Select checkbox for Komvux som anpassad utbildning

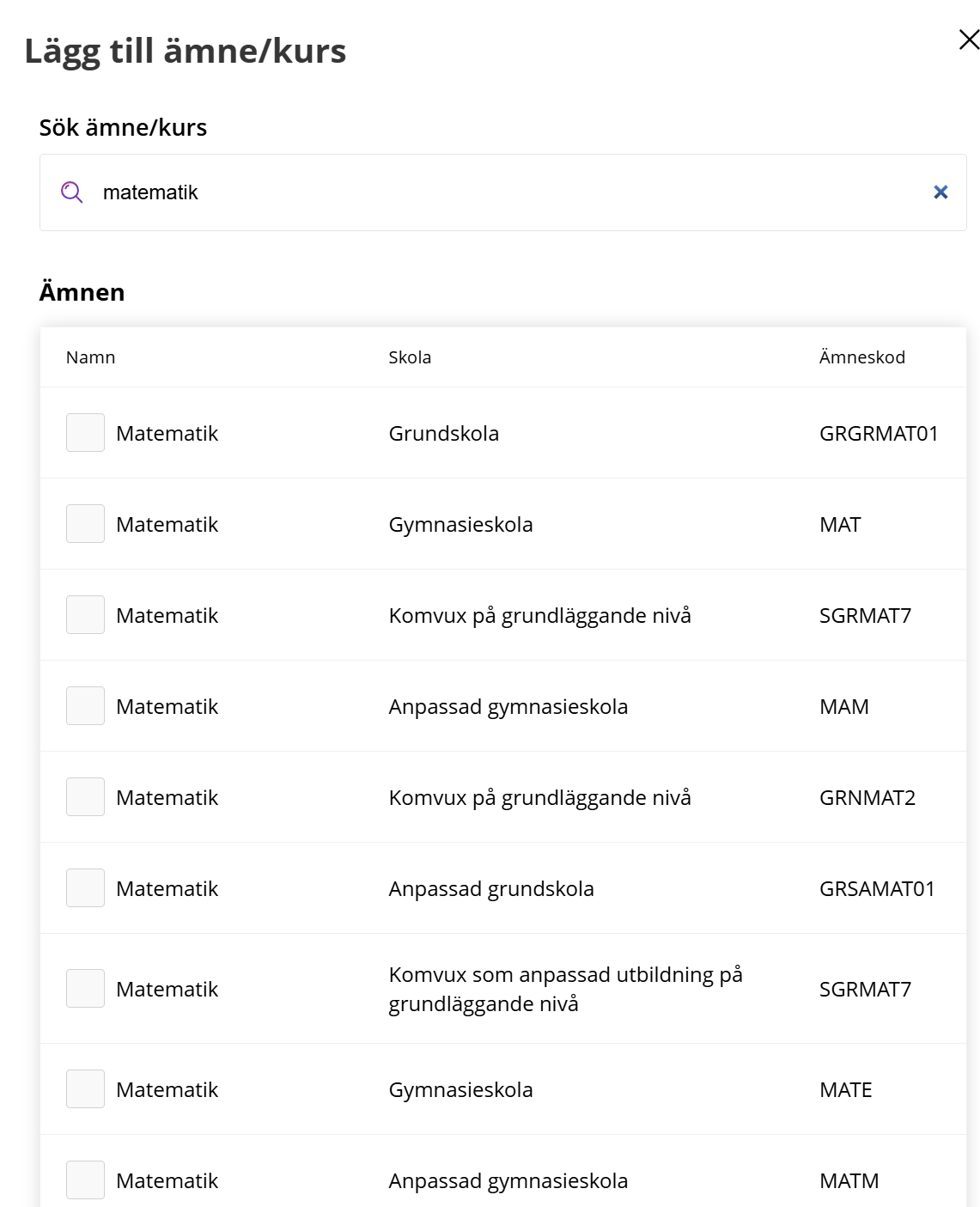point(85,988)
